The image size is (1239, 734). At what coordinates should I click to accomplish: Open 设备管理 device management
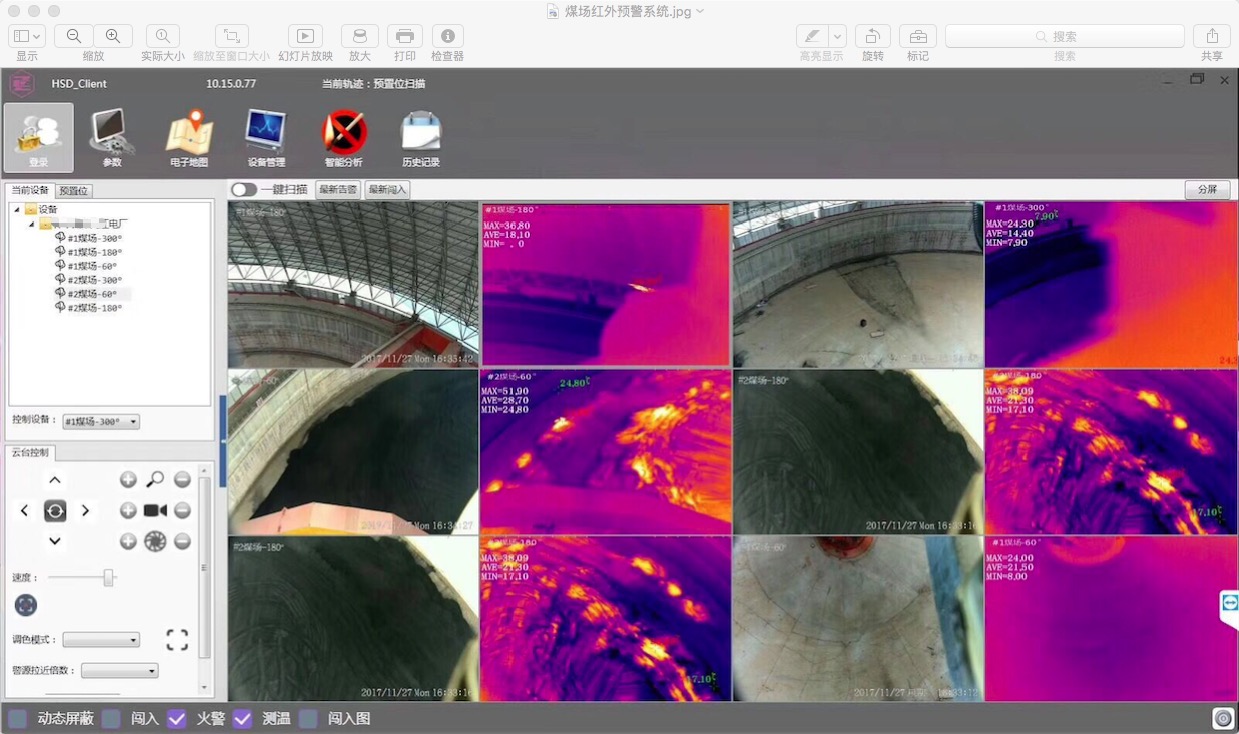coord(266,137)
